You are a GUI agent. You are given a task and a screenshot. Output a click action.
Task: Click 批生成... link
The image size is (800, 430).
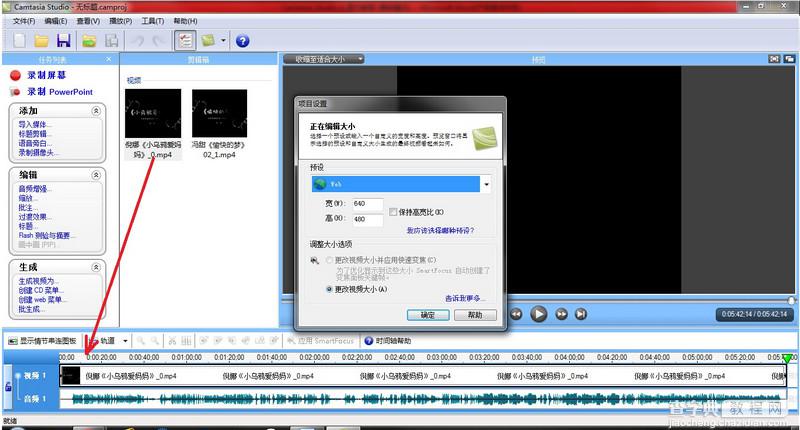tap(31, 309)
